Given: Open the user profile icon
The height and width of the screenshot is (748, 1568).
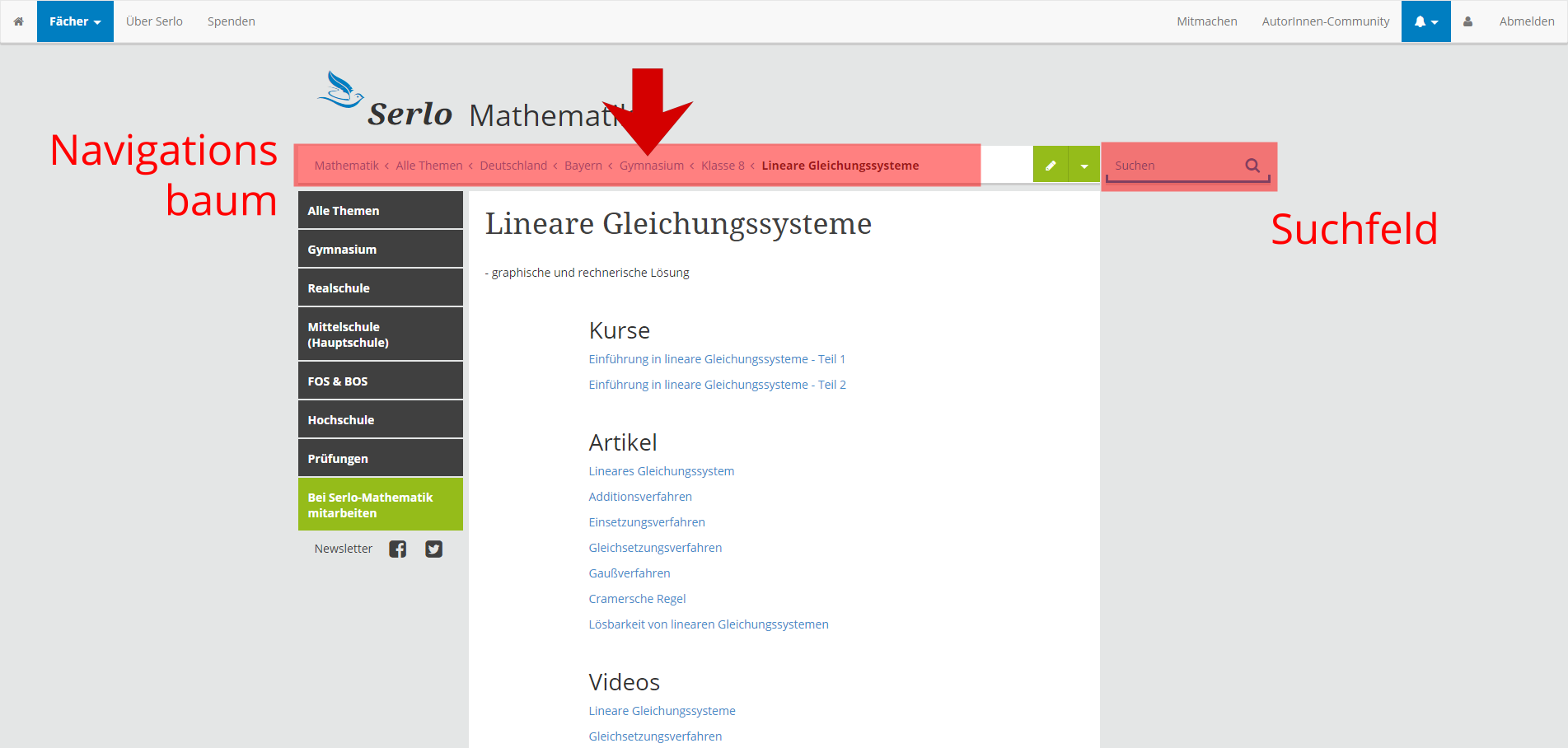Looking at the screenshot, I should (x=1467, y=21).
